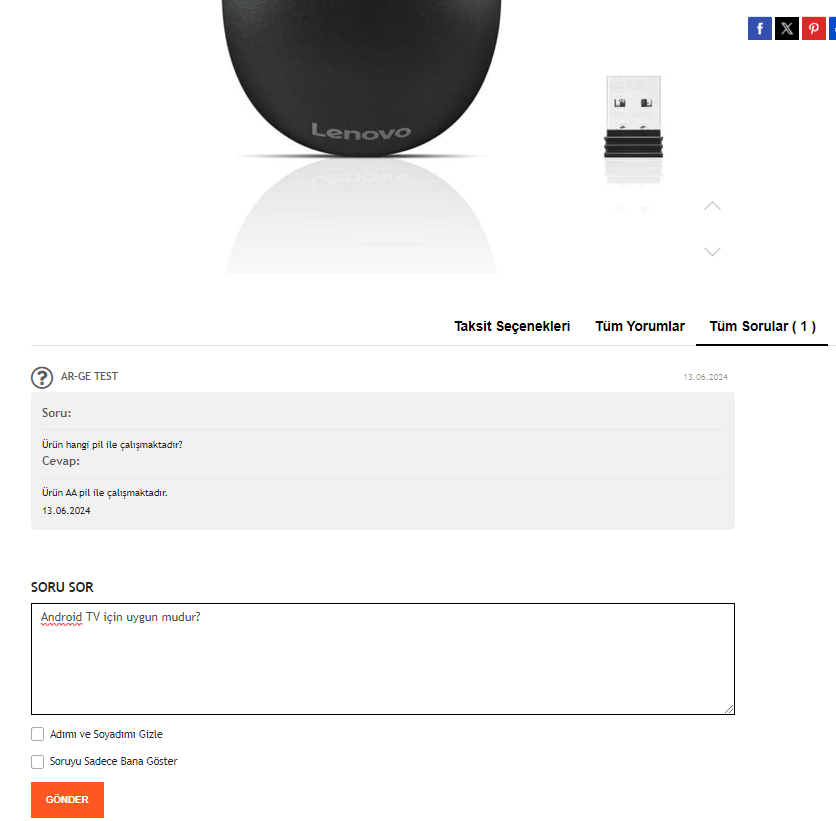Click the question text about which battery
Image resolution: width=836 pixels, height=821 pixels.
click(112, 445)
